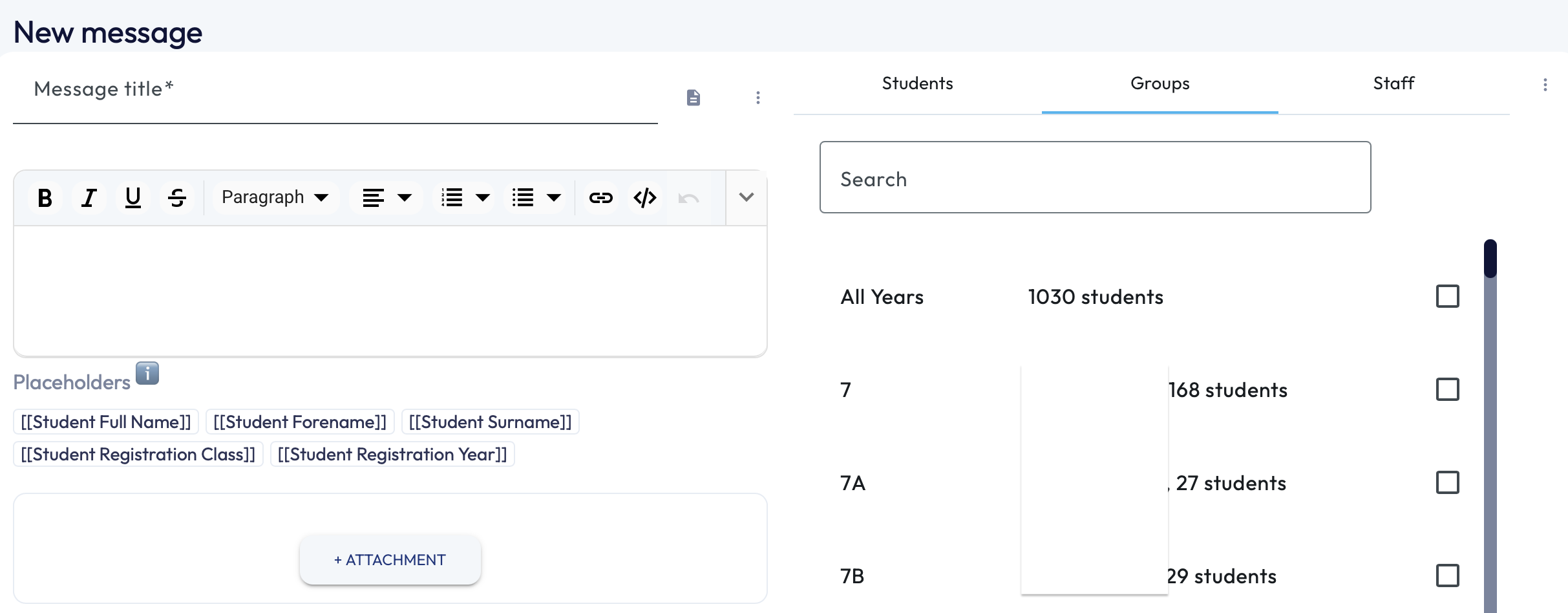Open the Paragraph style dropdown

(x=275, y=198)
